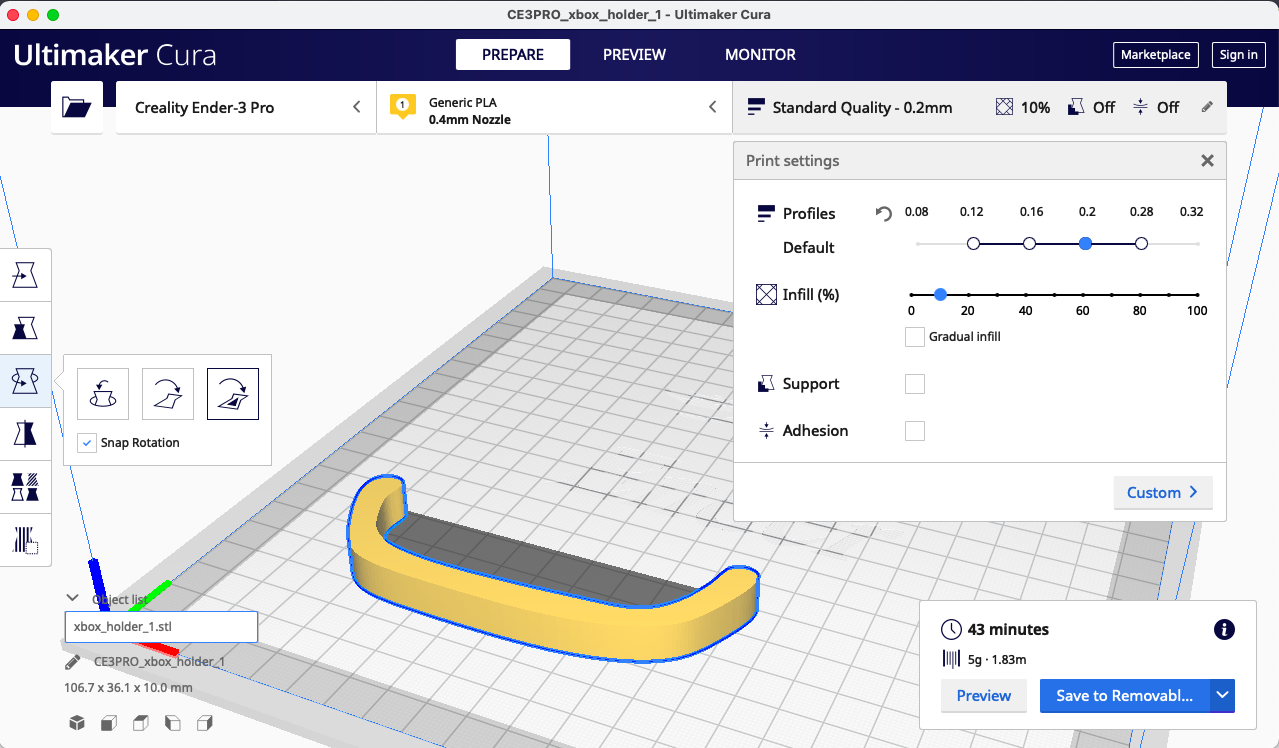Enable the Support checkbox
This screenshot has width=1279, height=748.
(914, 384)
